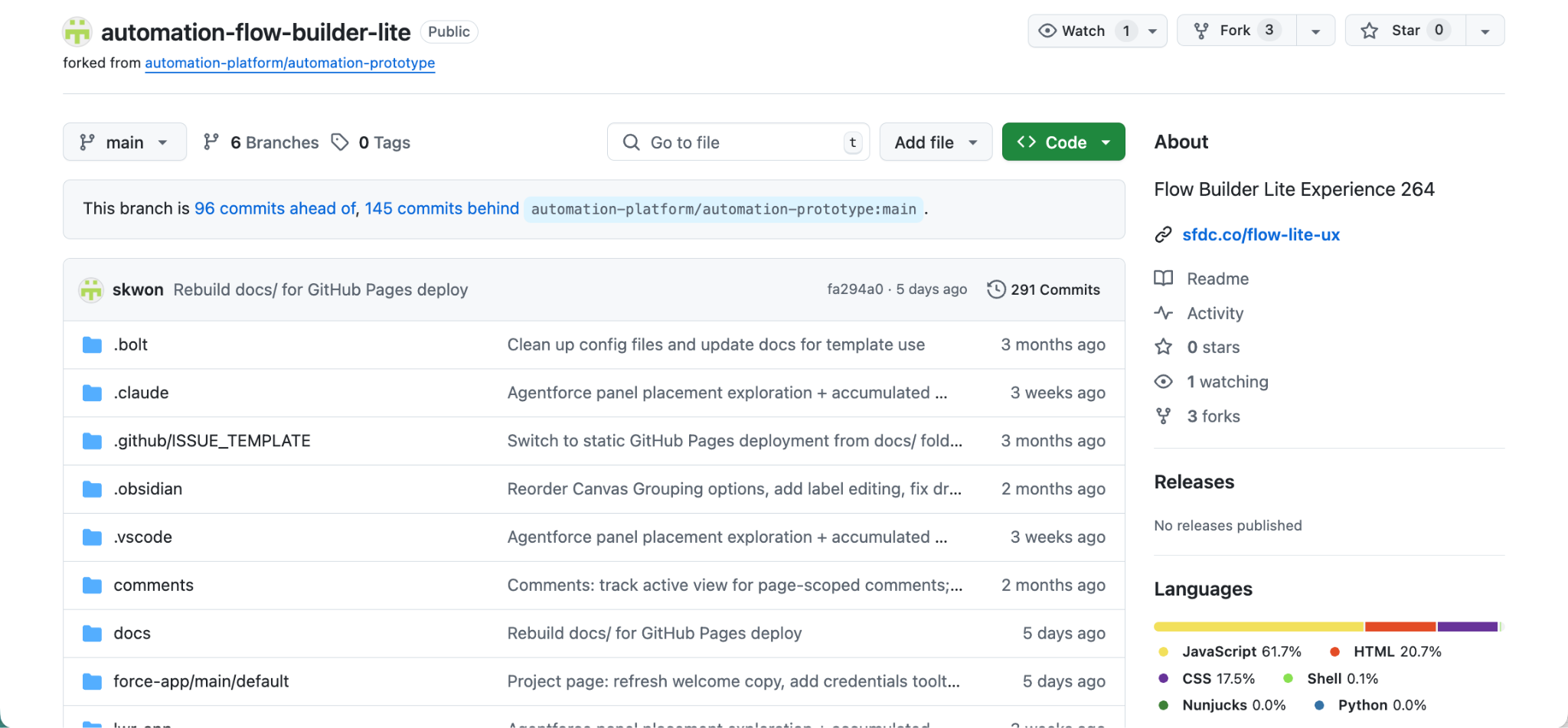
Task: Click the yellow JavaScript segment of language bar
Action: [x=1259, y=627]
